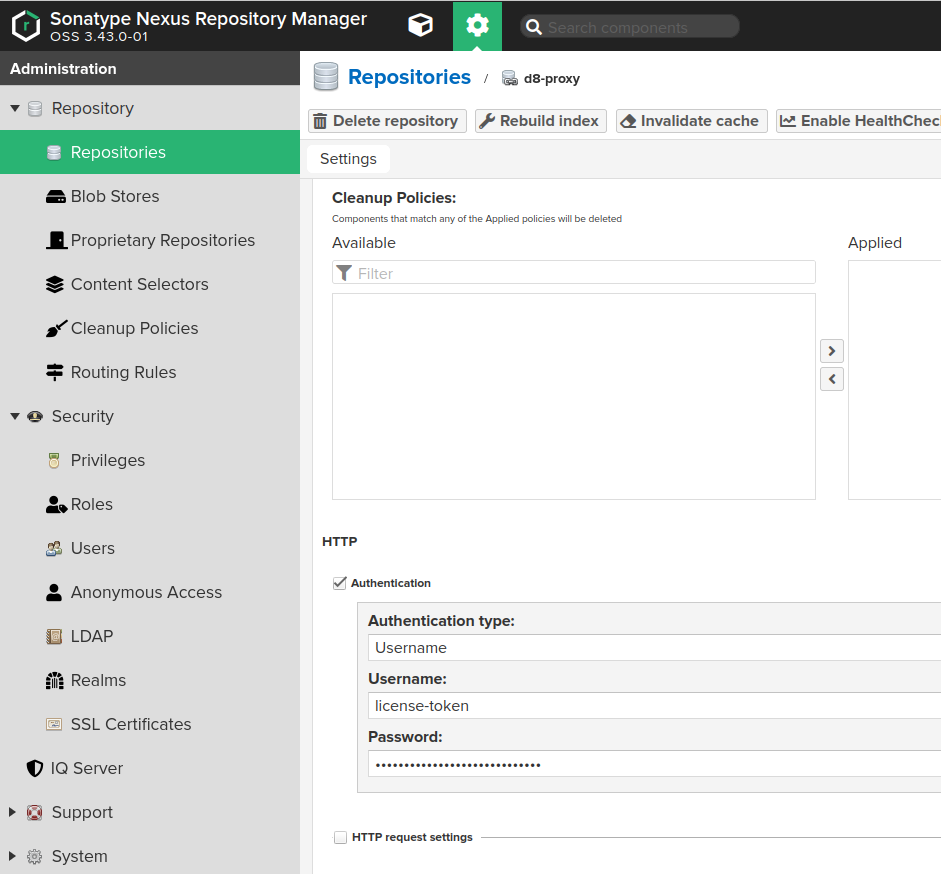Click the Routing Rules icon
Image resolution: width=941 pixels, height=874 pixels.
(x=56, y=372)
